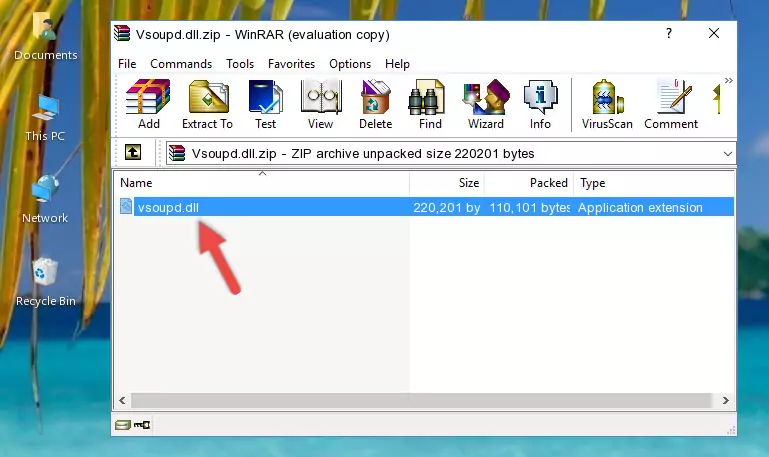Sort by the Type column header
Image resolution: width=769 pixels, height=457 pixels.
(654, 183)
